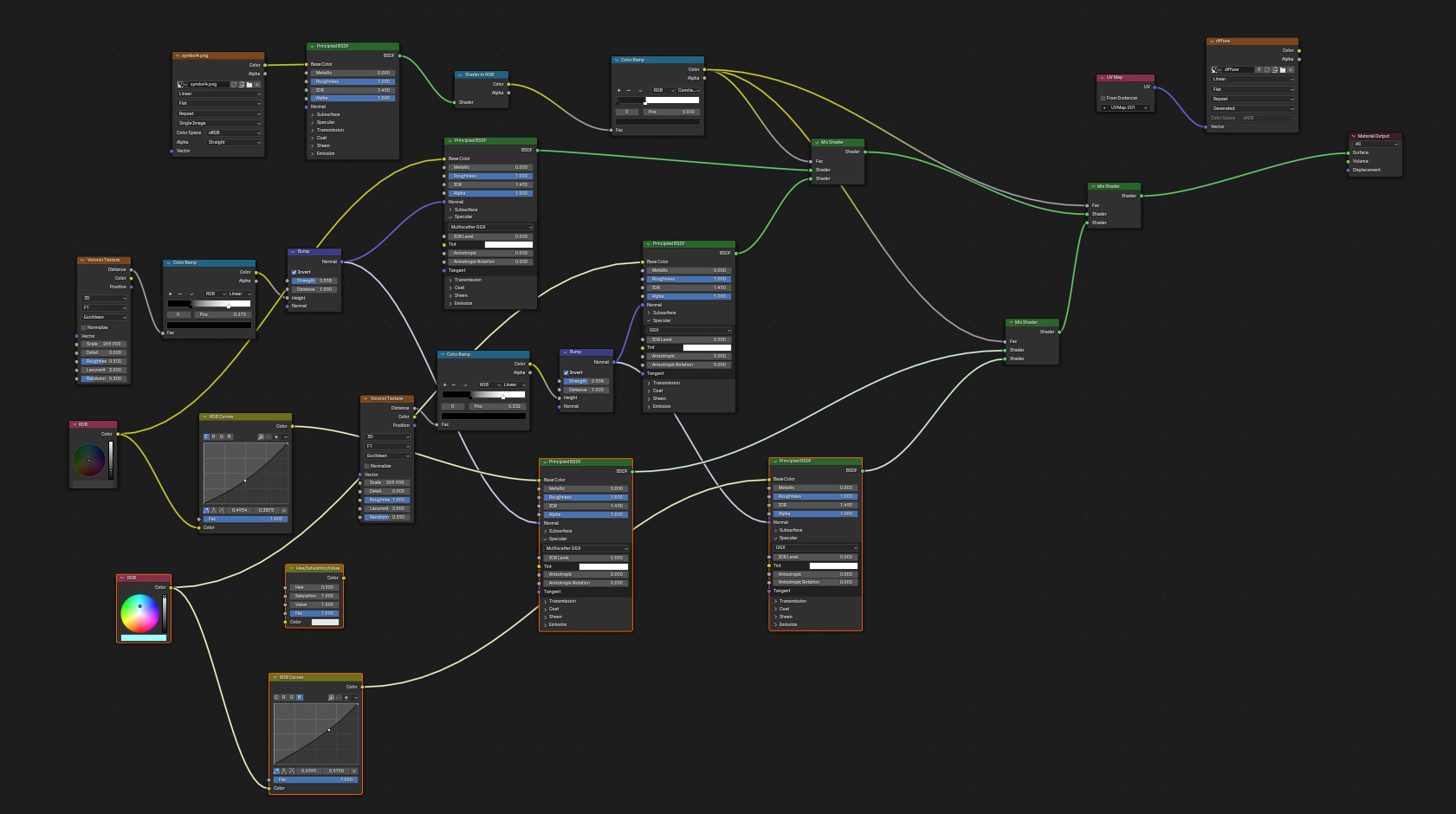This screenshot has height=814, width=1456.
Task: Unlink the image with the X icon in symbol4.png node
Action: pyautogui.click(x=257, y=84)
